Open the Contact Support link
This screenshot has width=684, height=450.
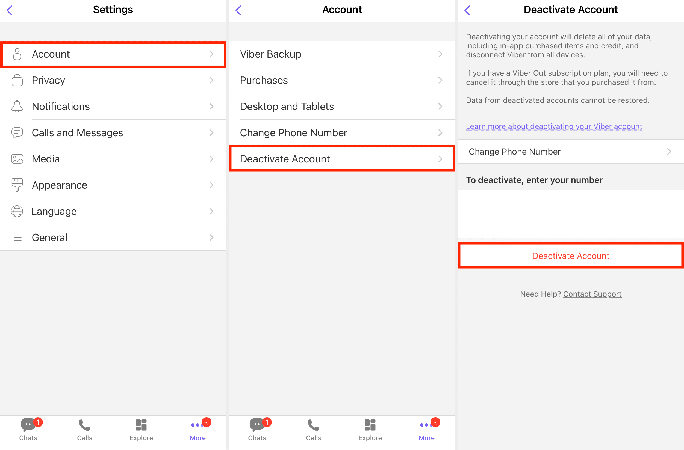592,294
